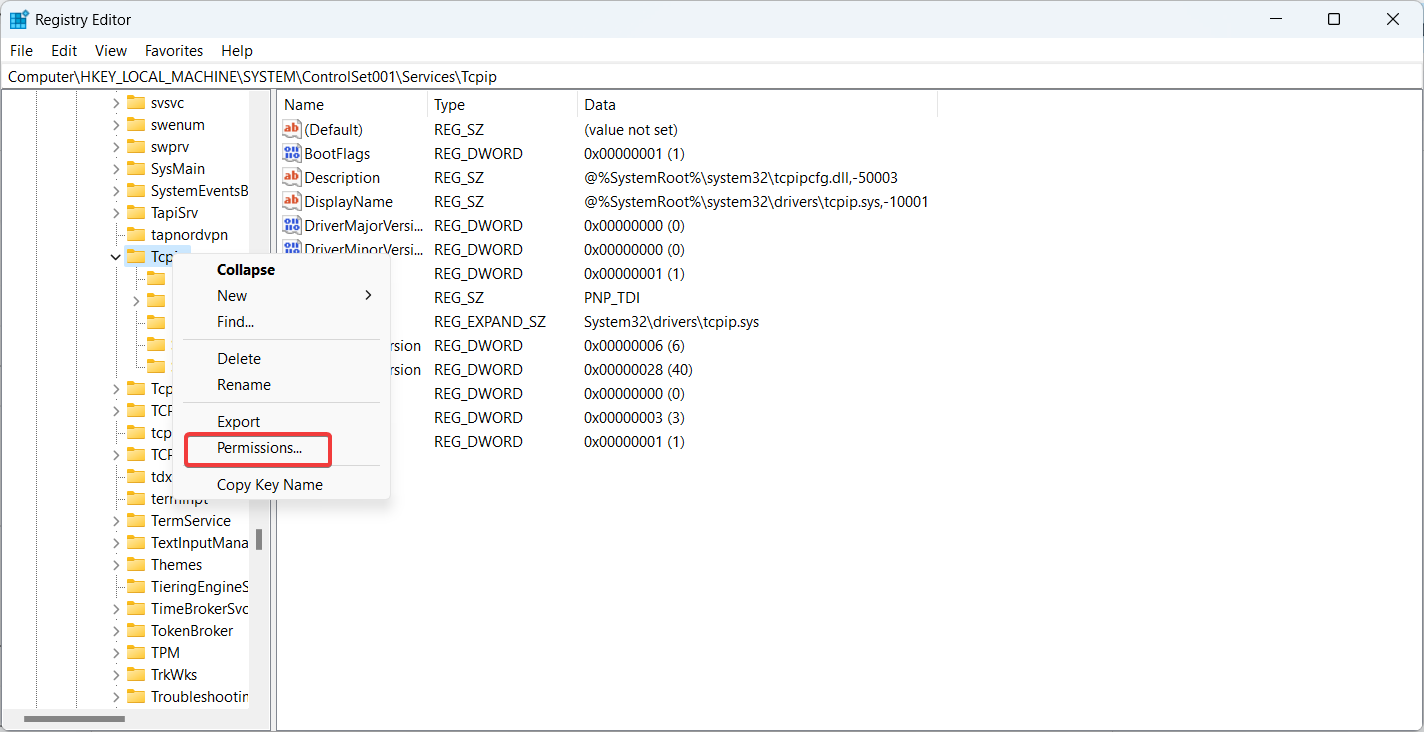
Task: Click the TPM folder icon
Action: [136, 653]
